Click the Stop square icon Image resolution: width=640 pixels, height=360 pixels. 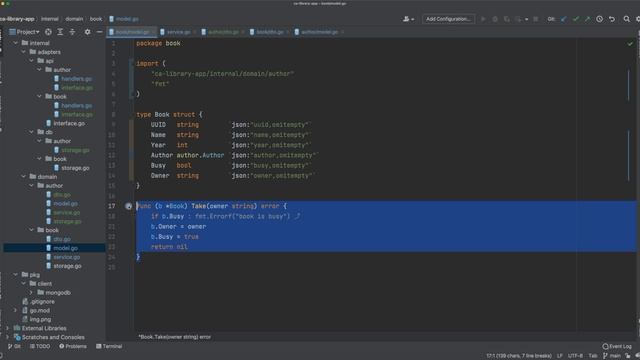(536, 19)
